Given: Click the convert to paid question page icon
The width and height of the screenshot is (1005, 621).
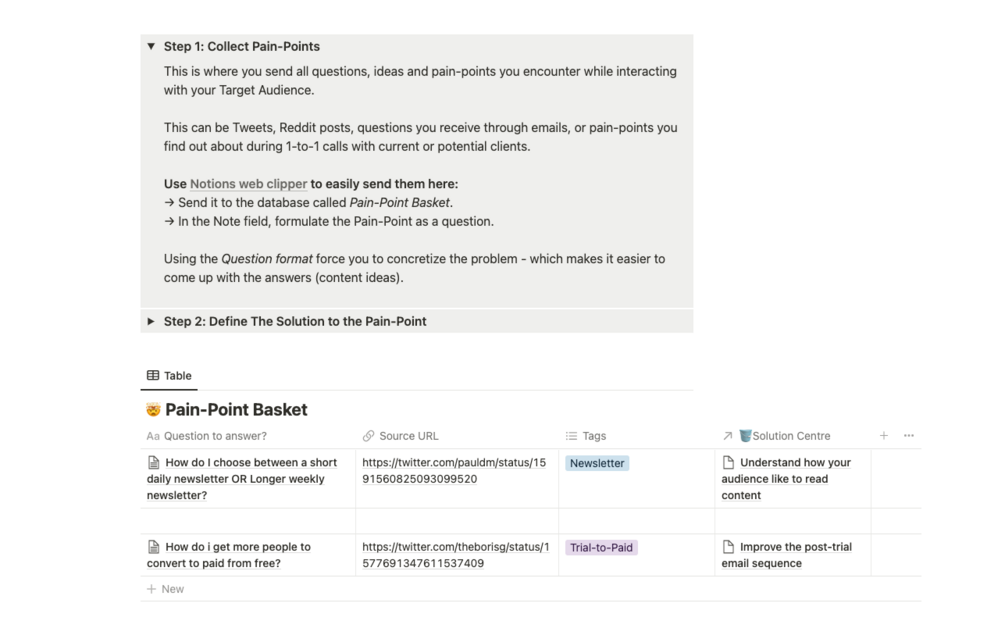Looking at the screenshot, I should (x=154, y=547).
